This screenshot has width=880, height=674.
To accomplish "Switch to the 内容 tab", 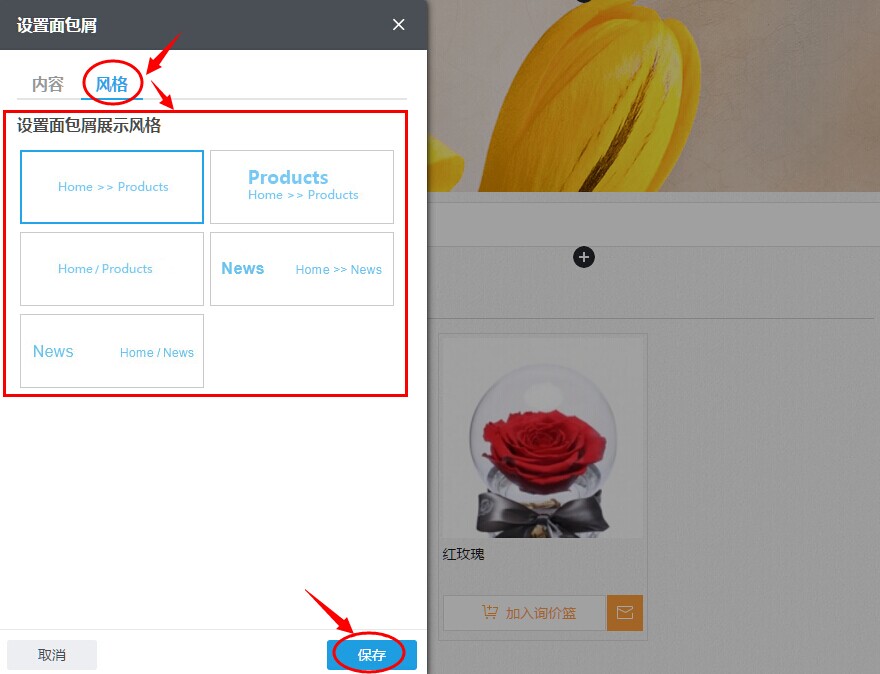I will (48, 85).
